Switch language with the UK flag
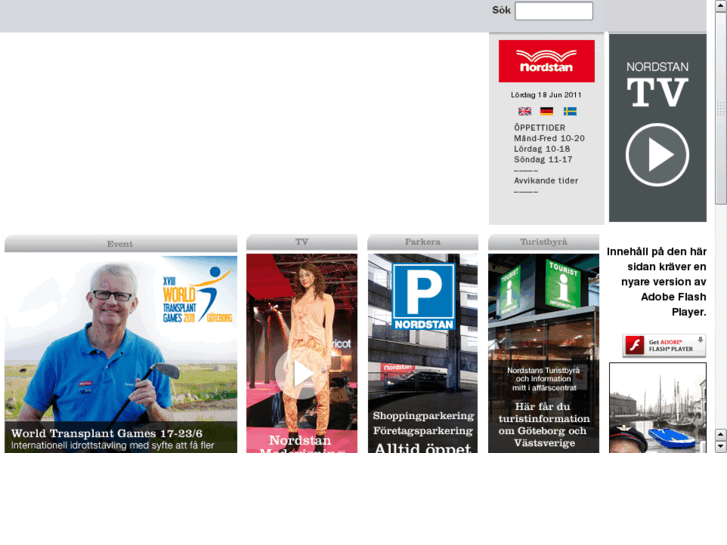 click(x=524, y=111)
